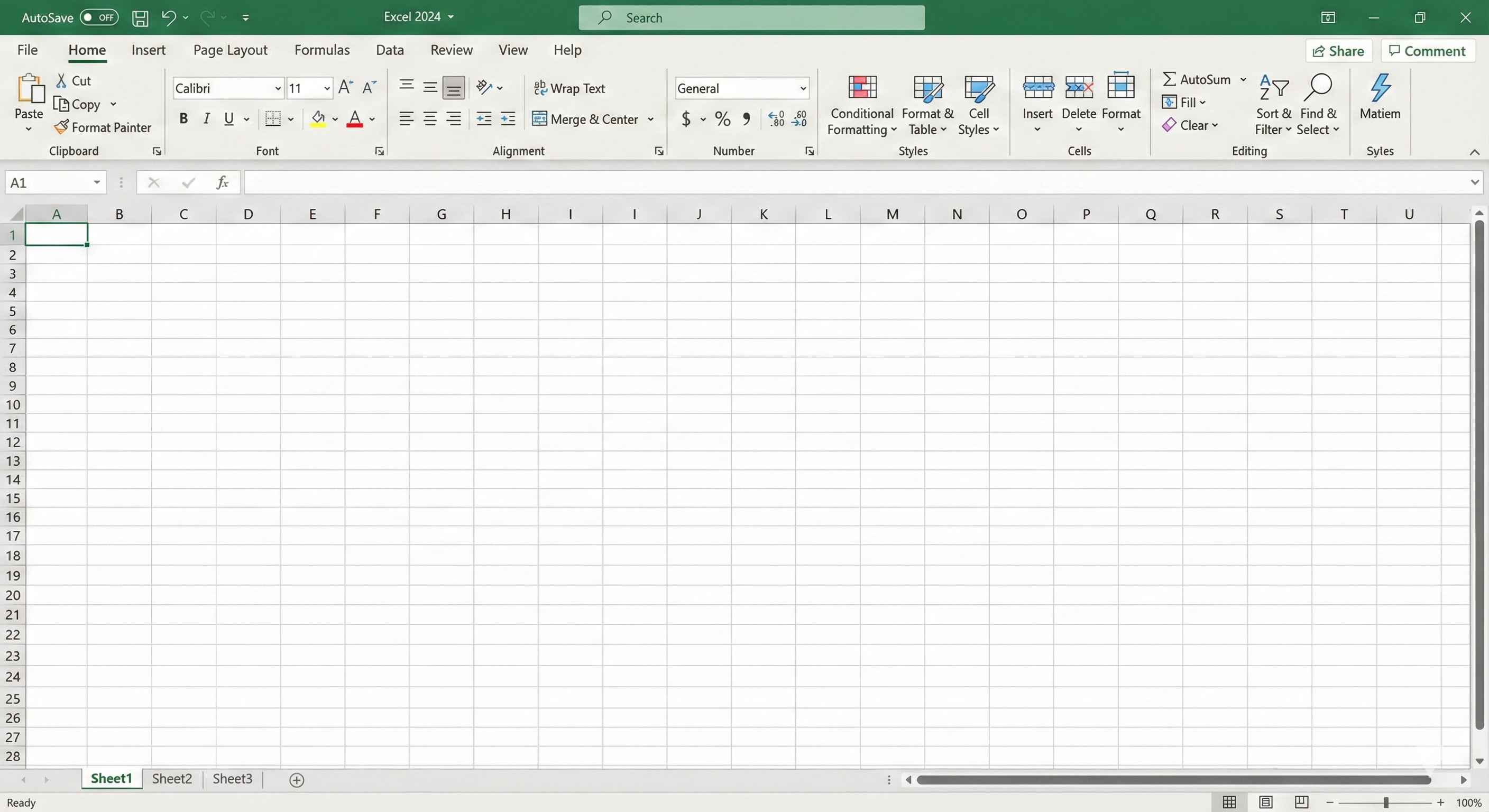Image resolution: width=1489 pixels, height=812 pixels.
Task: Select the Sheet2 tab
Action: point(171,779)
